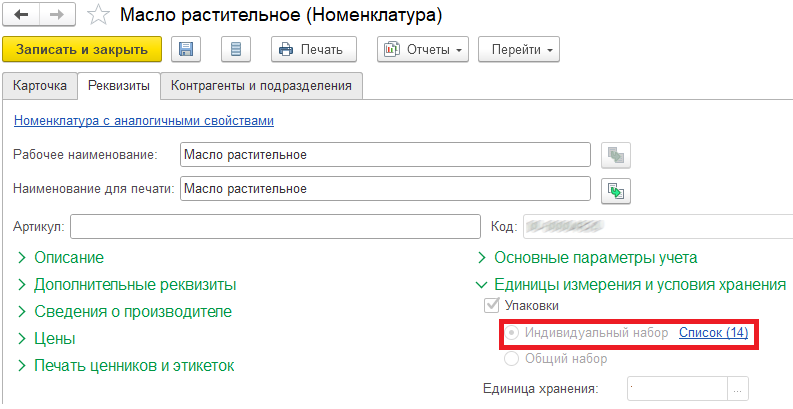Image resolution: width=793 pixels, height=409 pixels.
Task: Open Контрагенты и подразделения tab
Action: coord(261,86)
